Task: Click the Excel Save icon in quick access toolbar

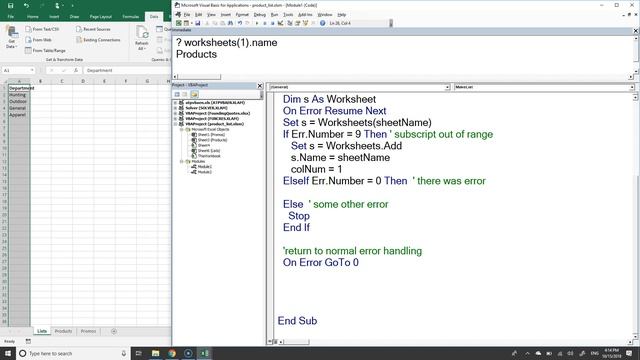Action: pyautogui.click(x=10, y=5)
